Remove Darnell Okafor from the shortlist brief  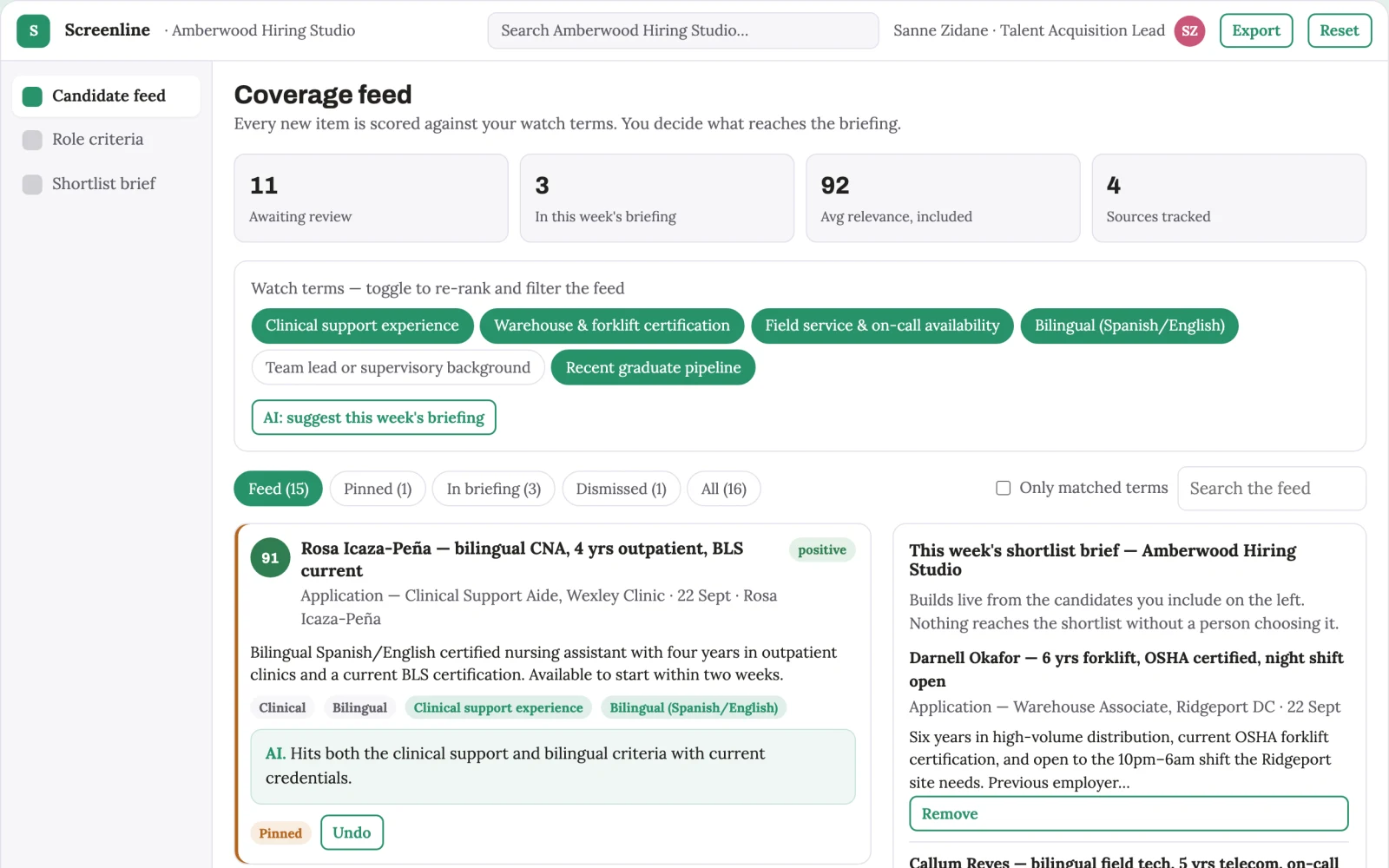[1129, 813]
